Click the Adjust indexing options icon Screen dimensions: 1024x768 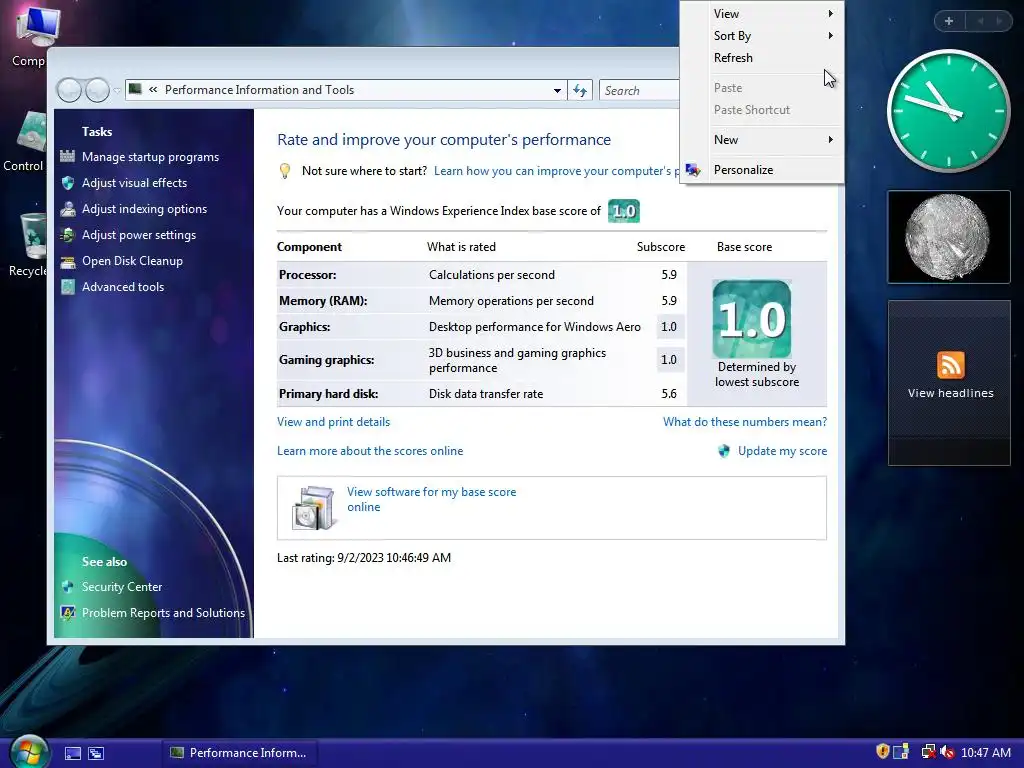[x=68, y=209]
